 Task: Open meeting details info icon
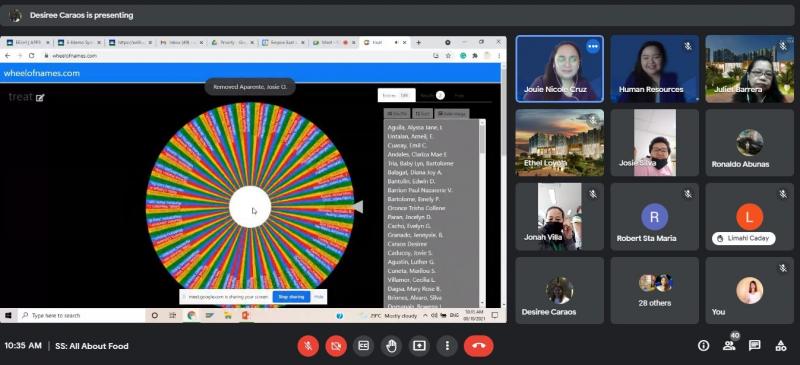(x=704, y=346)
